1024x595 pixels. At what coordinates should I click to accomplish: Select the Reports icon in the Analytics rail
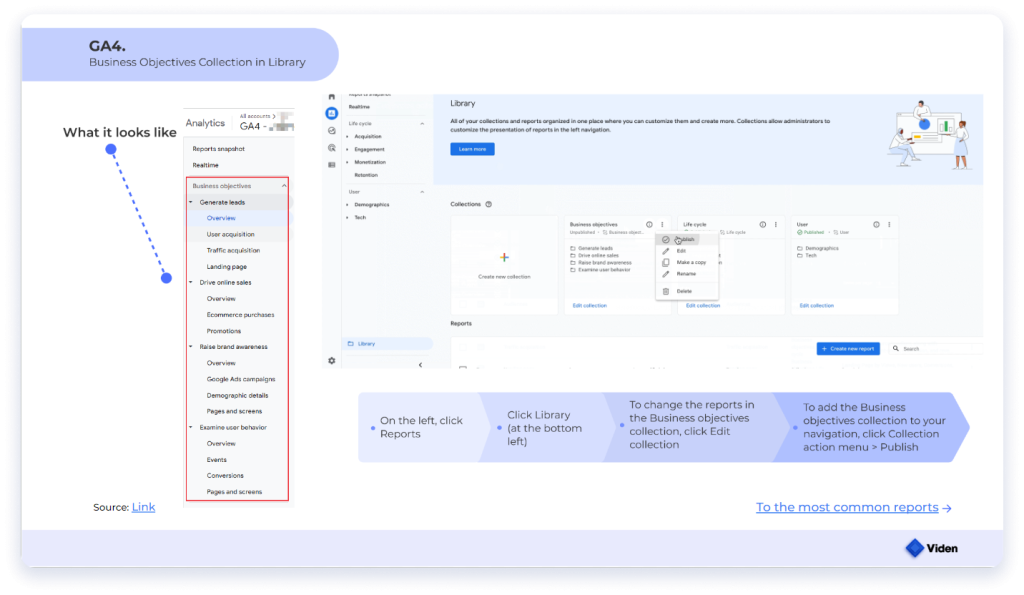point(332,114)
